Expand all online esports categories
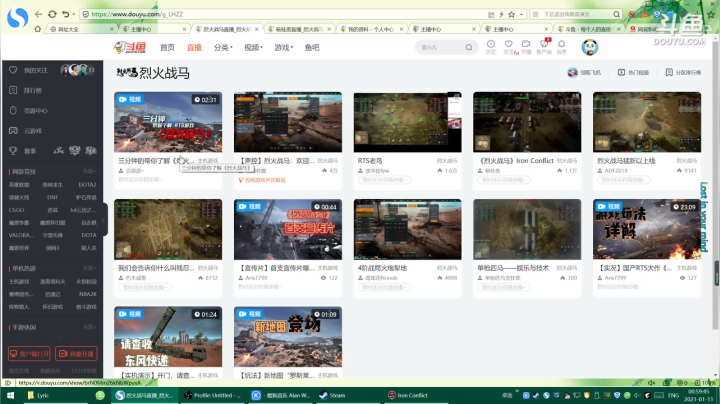The height and width of the screenshot is (404, 720). (90, 171)
